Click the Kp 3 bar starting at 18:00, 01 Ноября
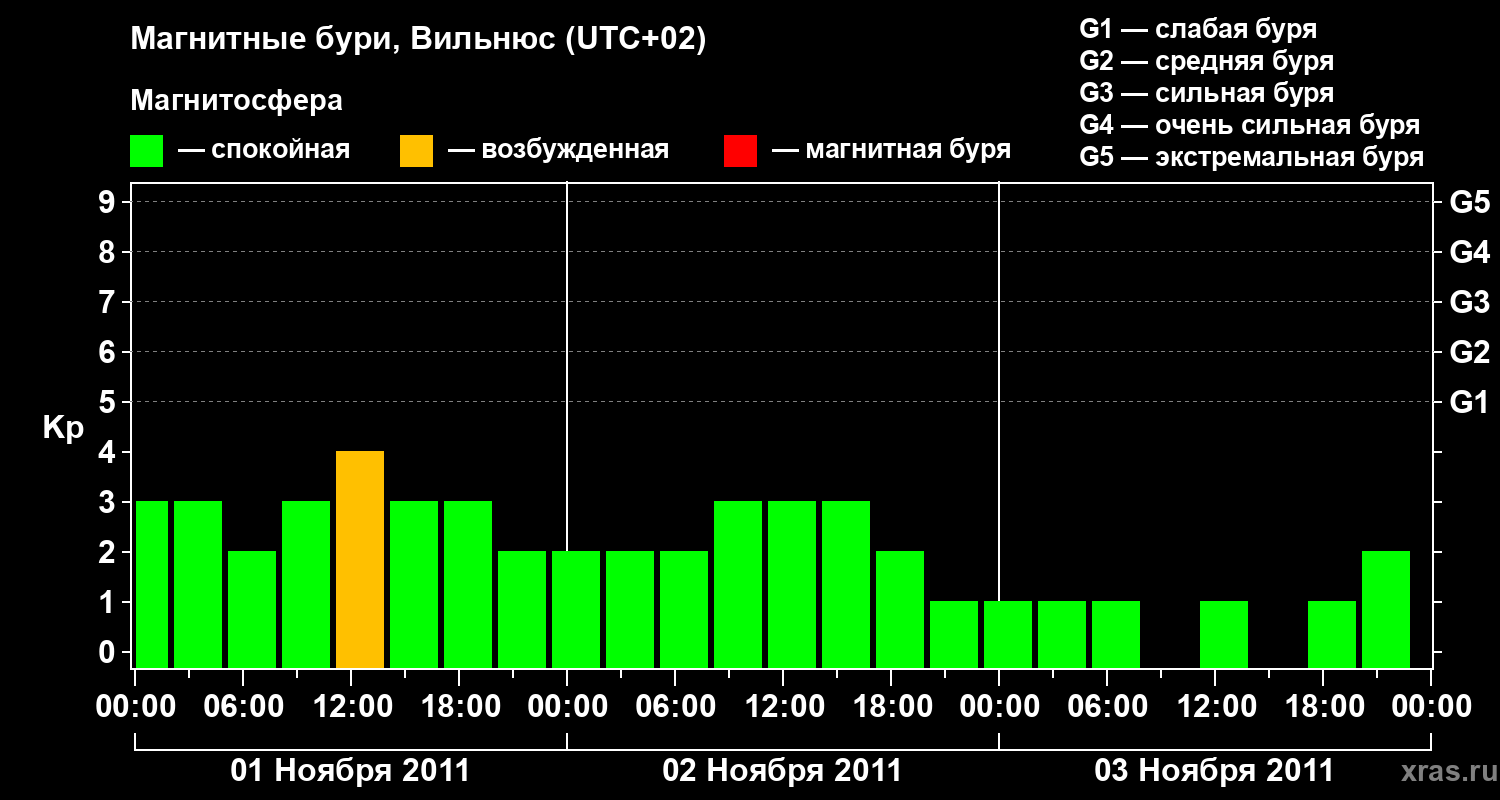 click(468, 585)
